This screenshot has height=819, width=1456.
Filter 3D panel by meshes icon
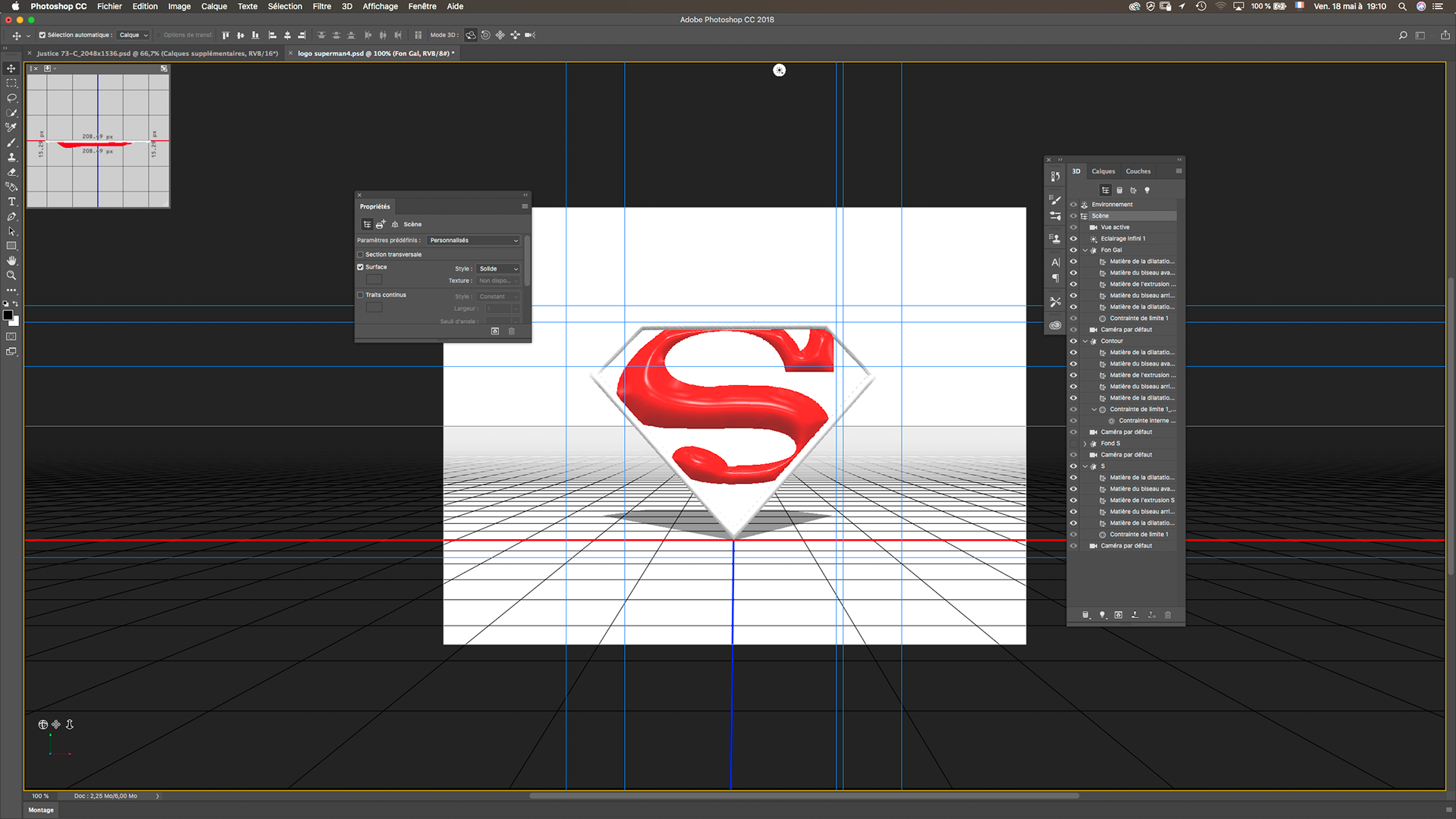(1119, 190)
